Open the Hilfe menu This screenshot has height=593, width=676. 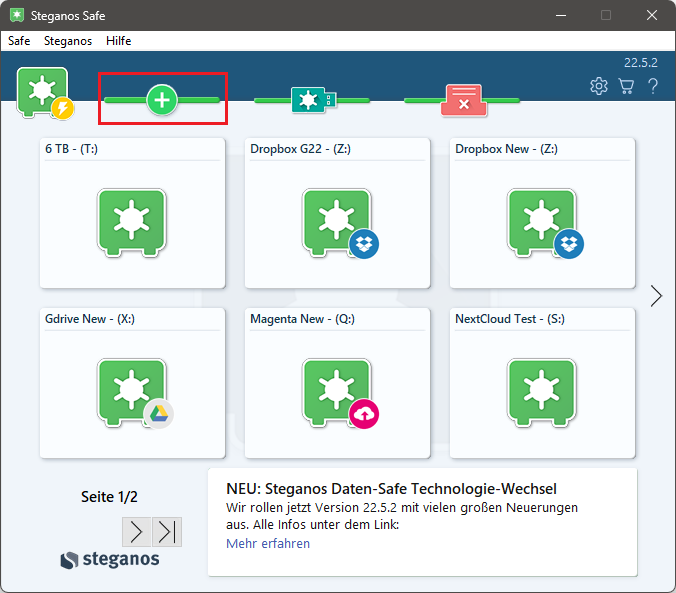tap(118, 41)
